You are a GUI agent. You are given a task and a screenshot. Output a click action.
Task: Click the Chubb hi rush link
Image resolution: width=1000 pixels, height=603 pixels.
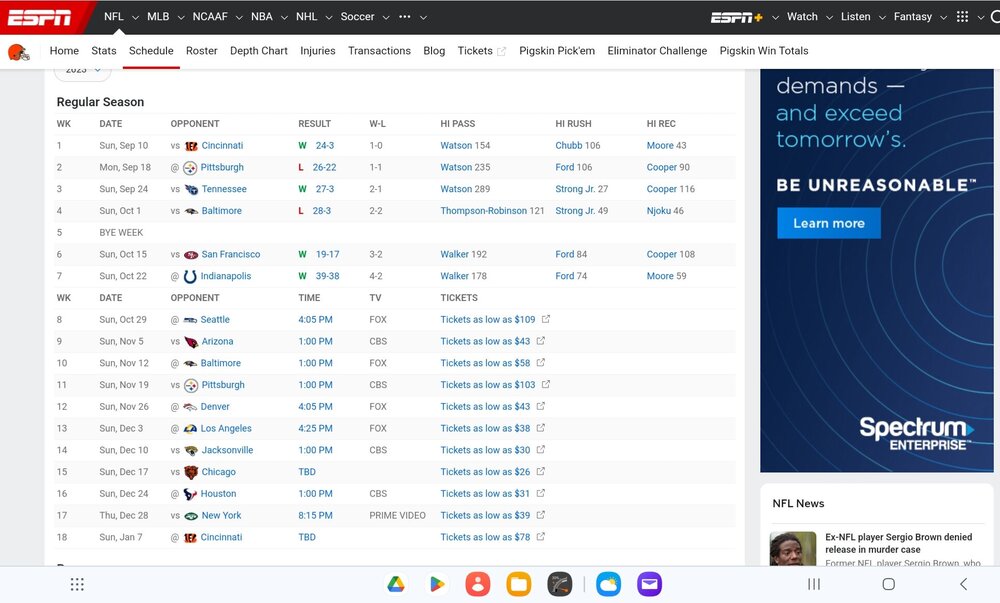(x=569, y=145)
